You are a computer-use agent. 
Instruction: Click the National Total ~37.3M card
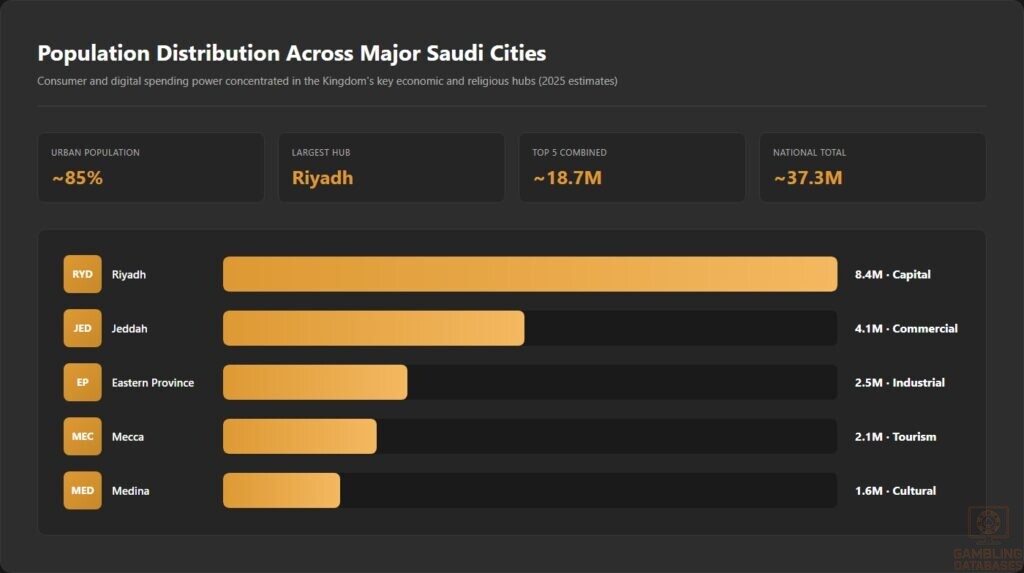coord(872,168)
